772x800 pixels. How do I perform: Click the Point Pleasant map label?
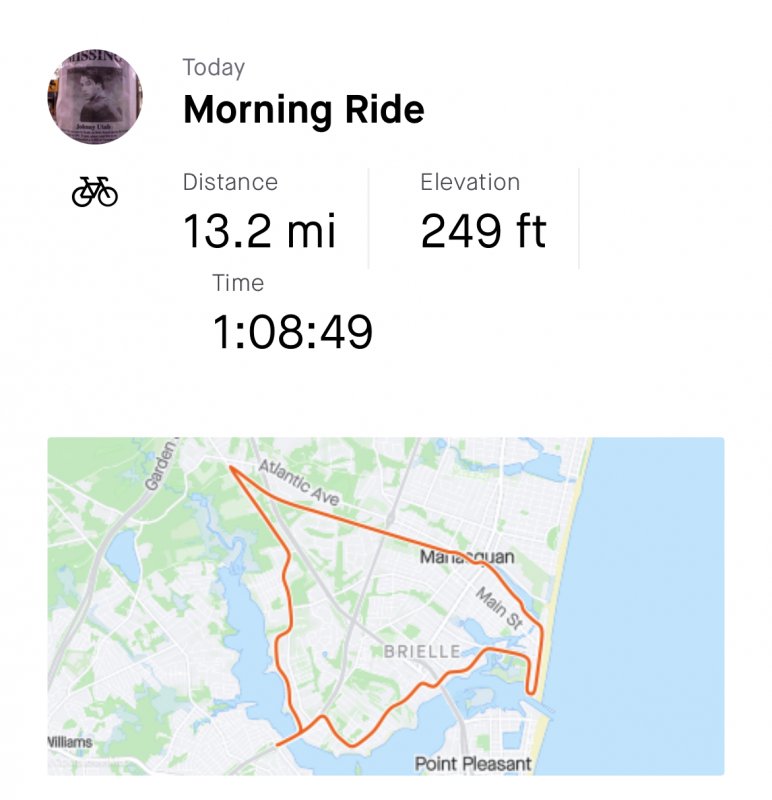473,764
